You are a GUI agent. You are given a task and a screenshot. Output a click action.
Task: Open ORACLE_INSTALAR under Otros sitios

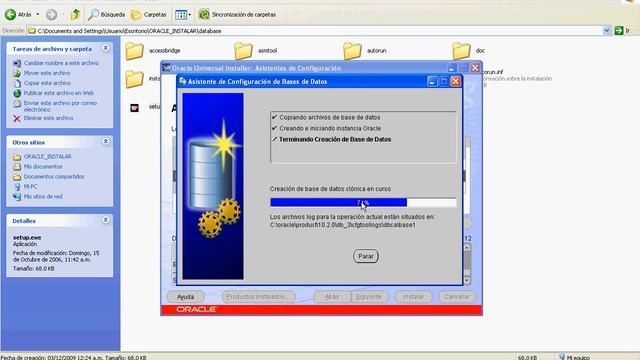click(47, 157)
